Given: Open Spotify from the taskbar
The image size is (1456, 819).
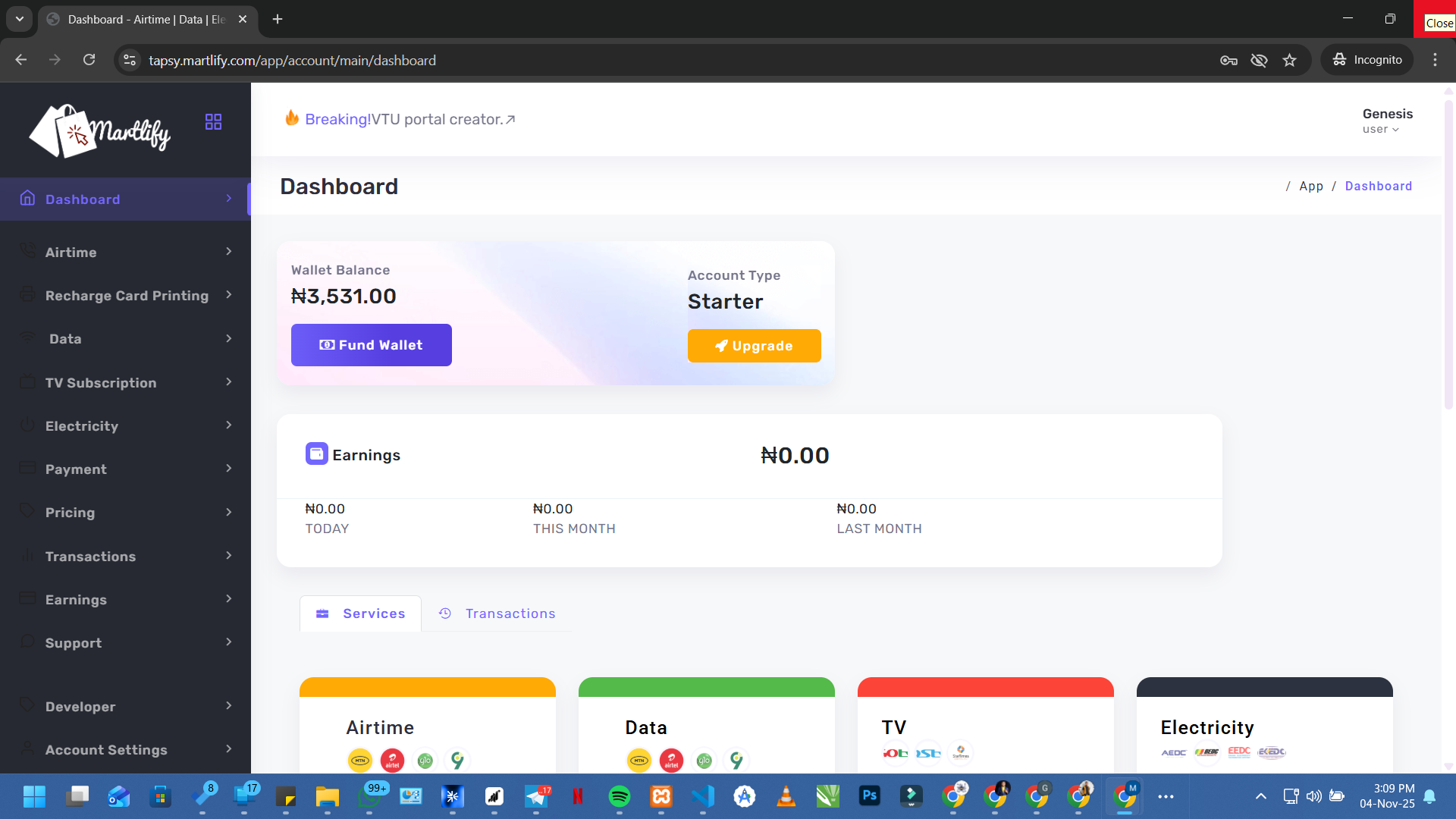Looking at the screenshot, I should (x=620, y=796).
